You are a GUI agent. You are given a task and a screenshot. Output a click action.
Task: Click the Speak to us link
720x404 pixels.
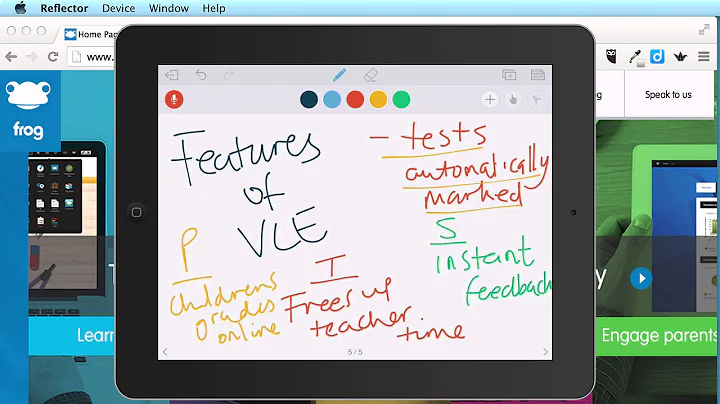tap(668, 95)
